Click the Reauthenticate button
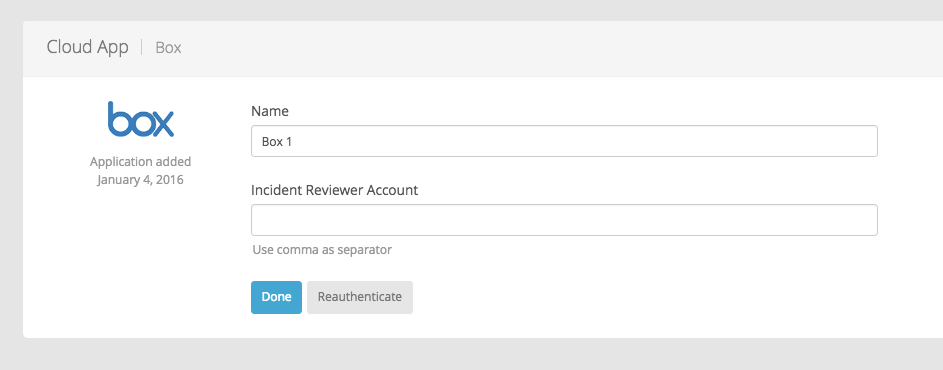This screenshot has height=370, width=943. tap(360, 297)
